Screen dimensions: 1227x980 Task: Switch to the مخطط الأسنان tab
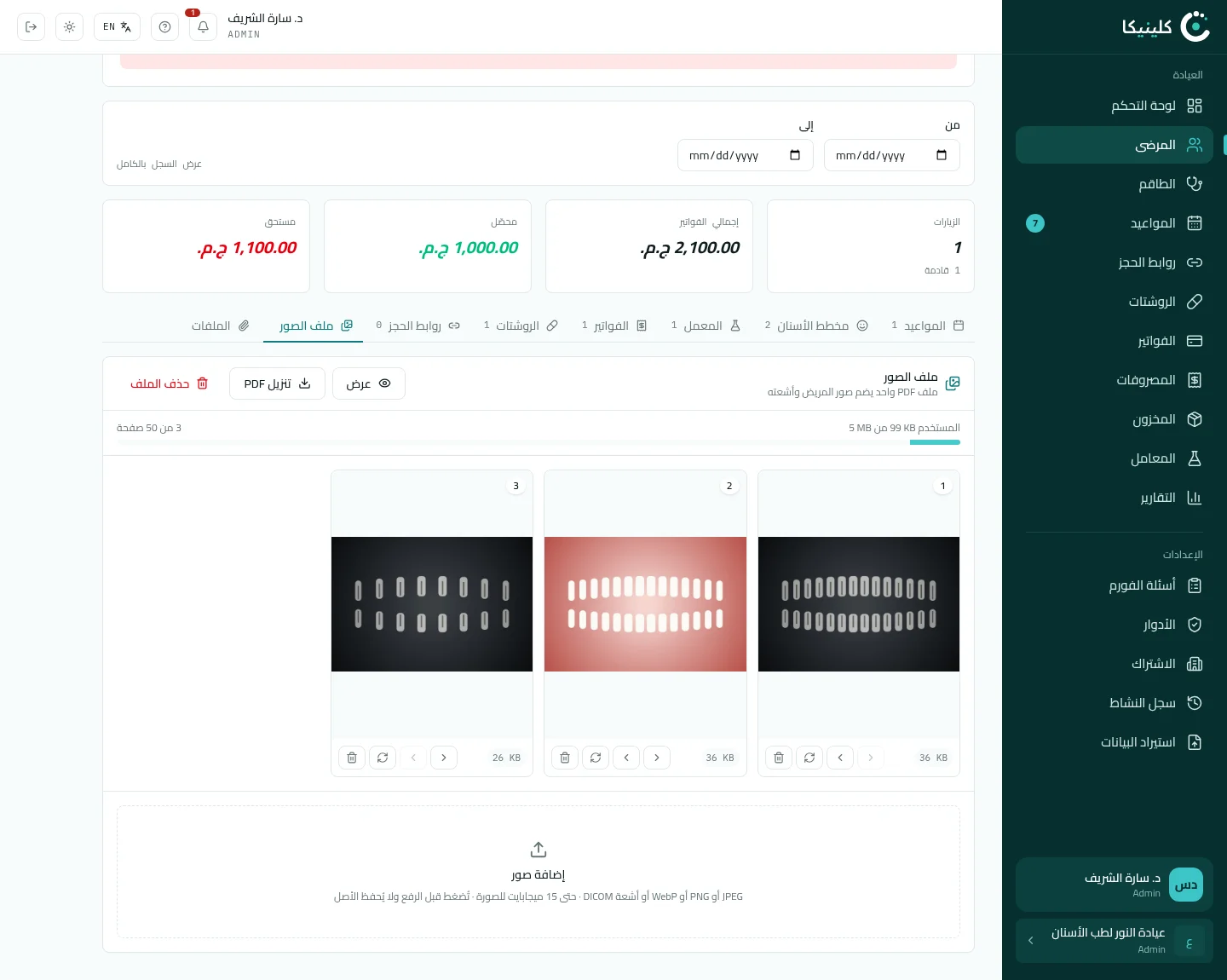(x=816, y=326)
